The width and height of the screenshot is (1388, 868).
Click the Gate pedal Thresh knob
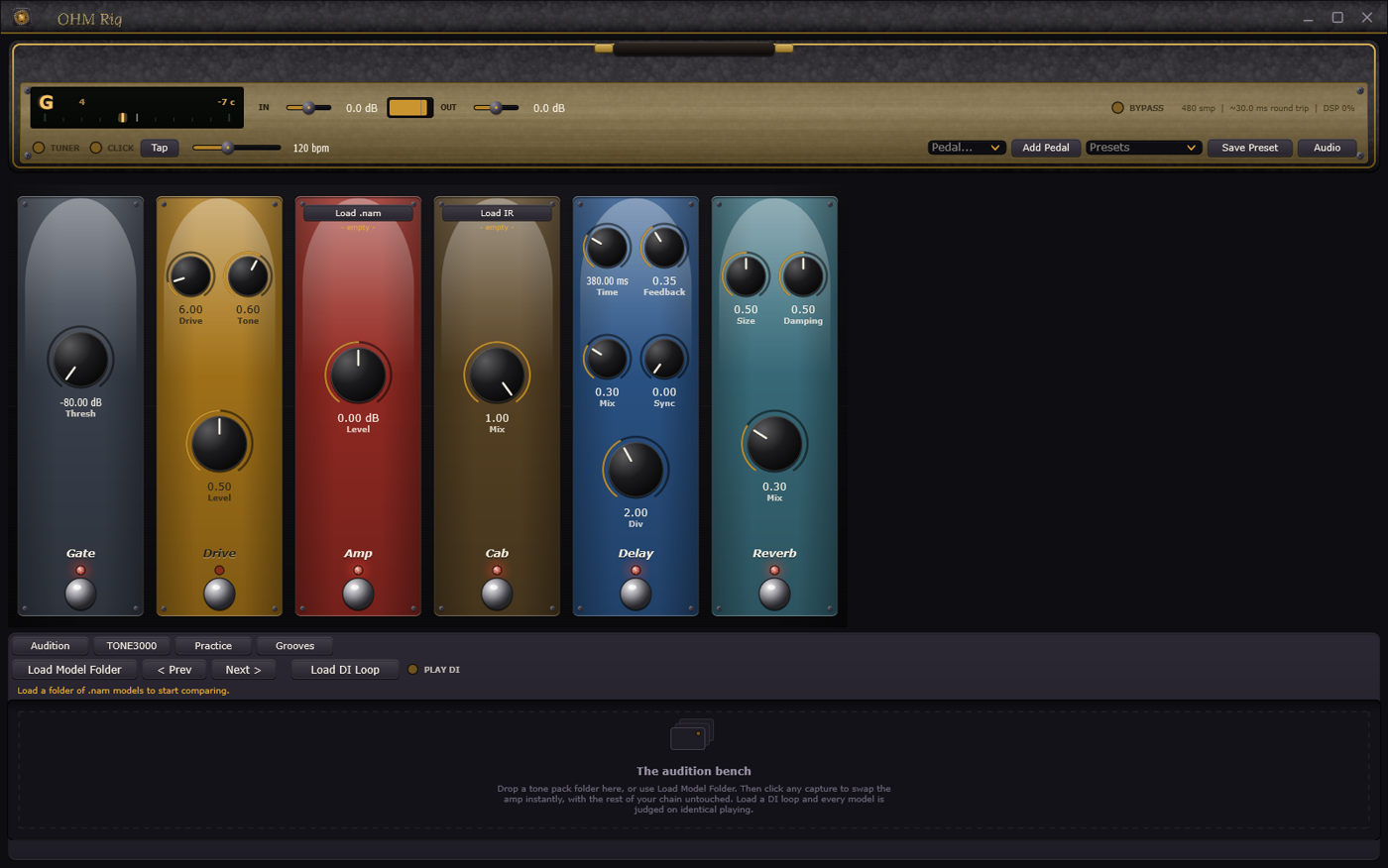pyautogui.click(x=80, y=359)
